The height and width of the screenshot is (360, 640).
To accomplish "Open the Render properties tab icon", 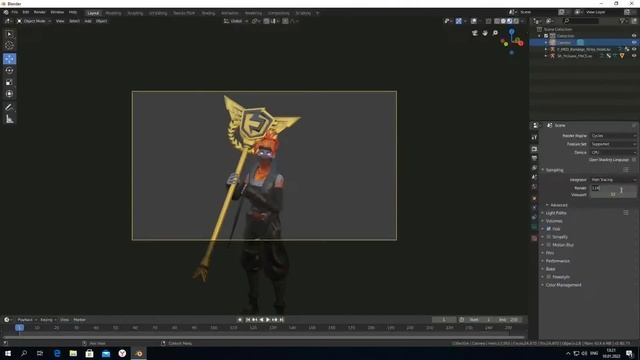I will tap(534, 149).
